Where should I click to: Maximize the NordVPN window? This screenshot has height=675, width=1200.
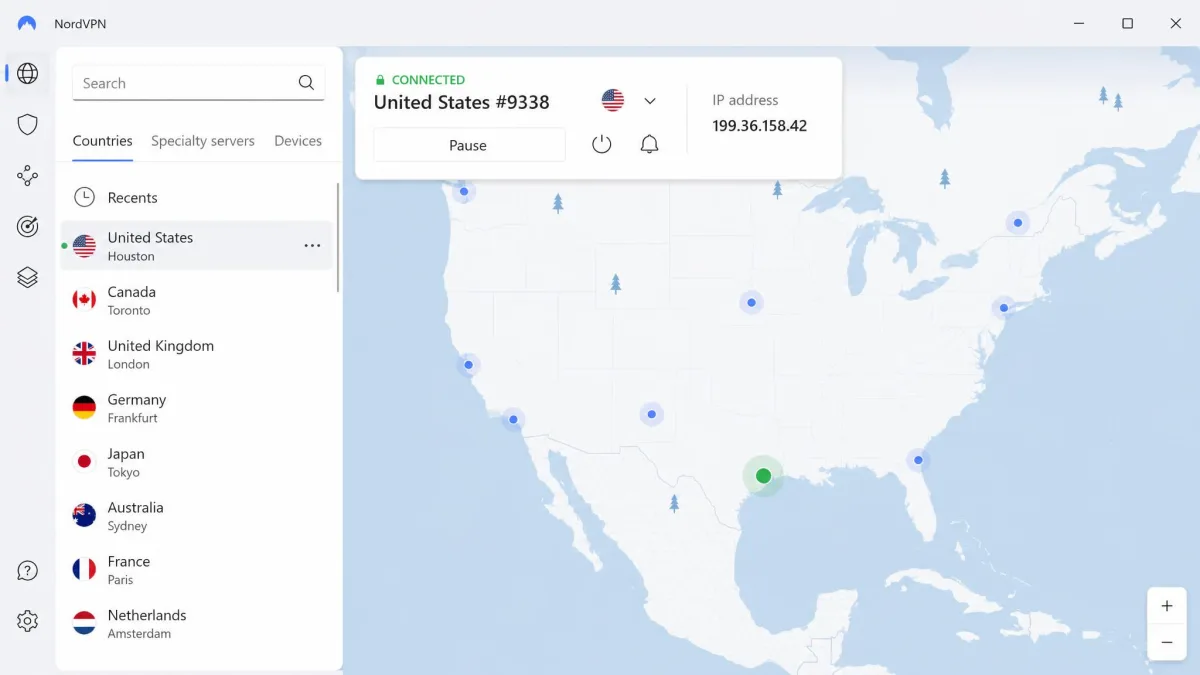pyautogui.click(x=1127, y=23)
